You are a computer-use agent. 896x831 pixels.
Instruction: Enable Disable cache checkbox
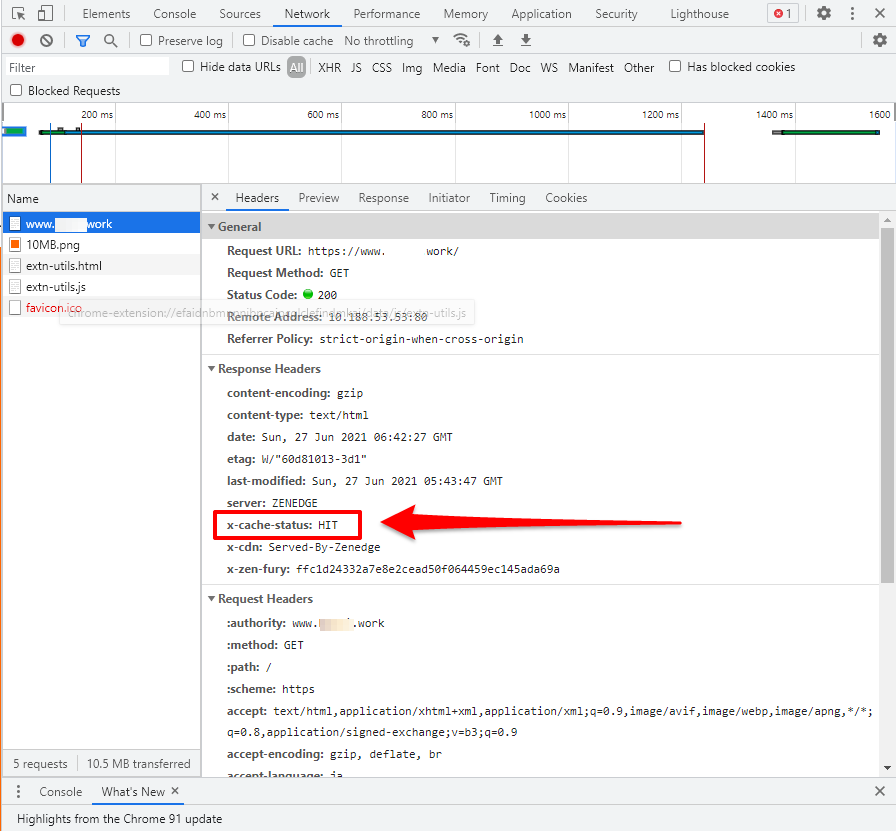tap(249, 40)
